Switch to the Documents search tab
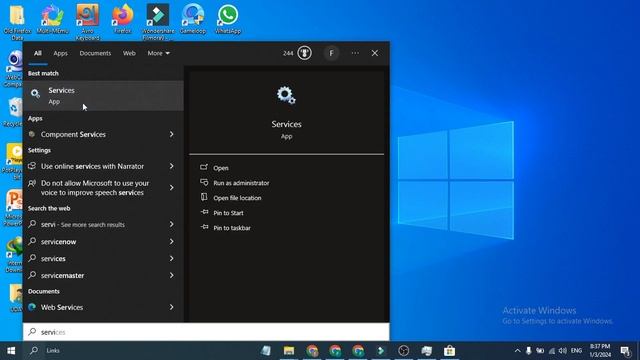The height and width of the screenshot is (360, 640). (x=95, y=53)
